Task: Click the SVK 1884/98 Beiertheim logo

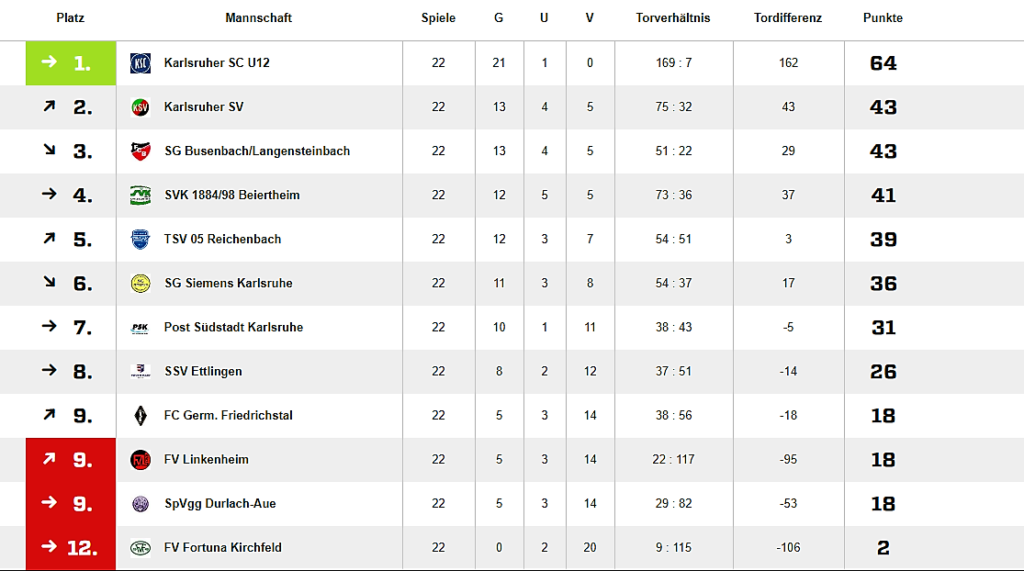Action: 140,195
